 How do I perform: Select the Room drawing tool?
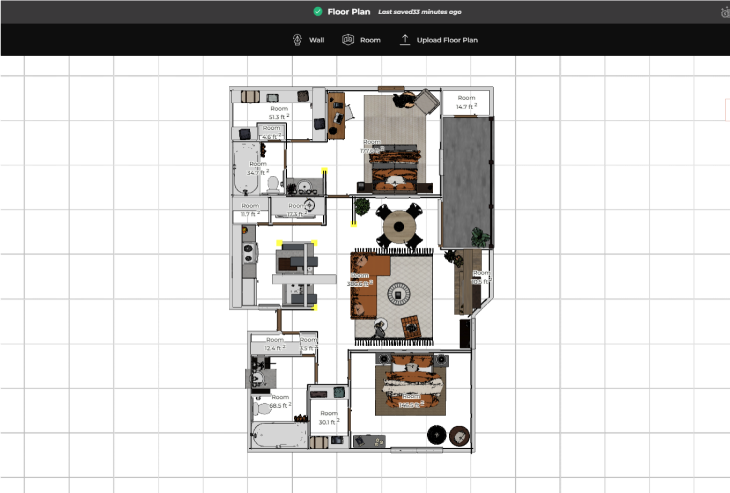pos(361,40)
